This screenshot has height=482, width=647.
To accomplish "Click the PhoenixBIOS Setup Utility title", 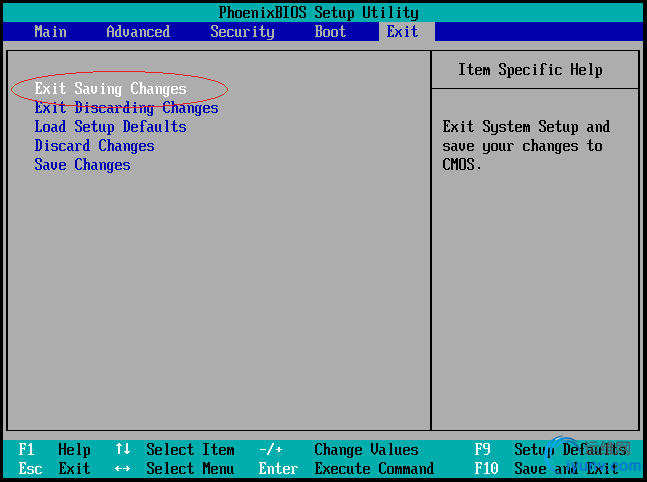I will (319, 13).
